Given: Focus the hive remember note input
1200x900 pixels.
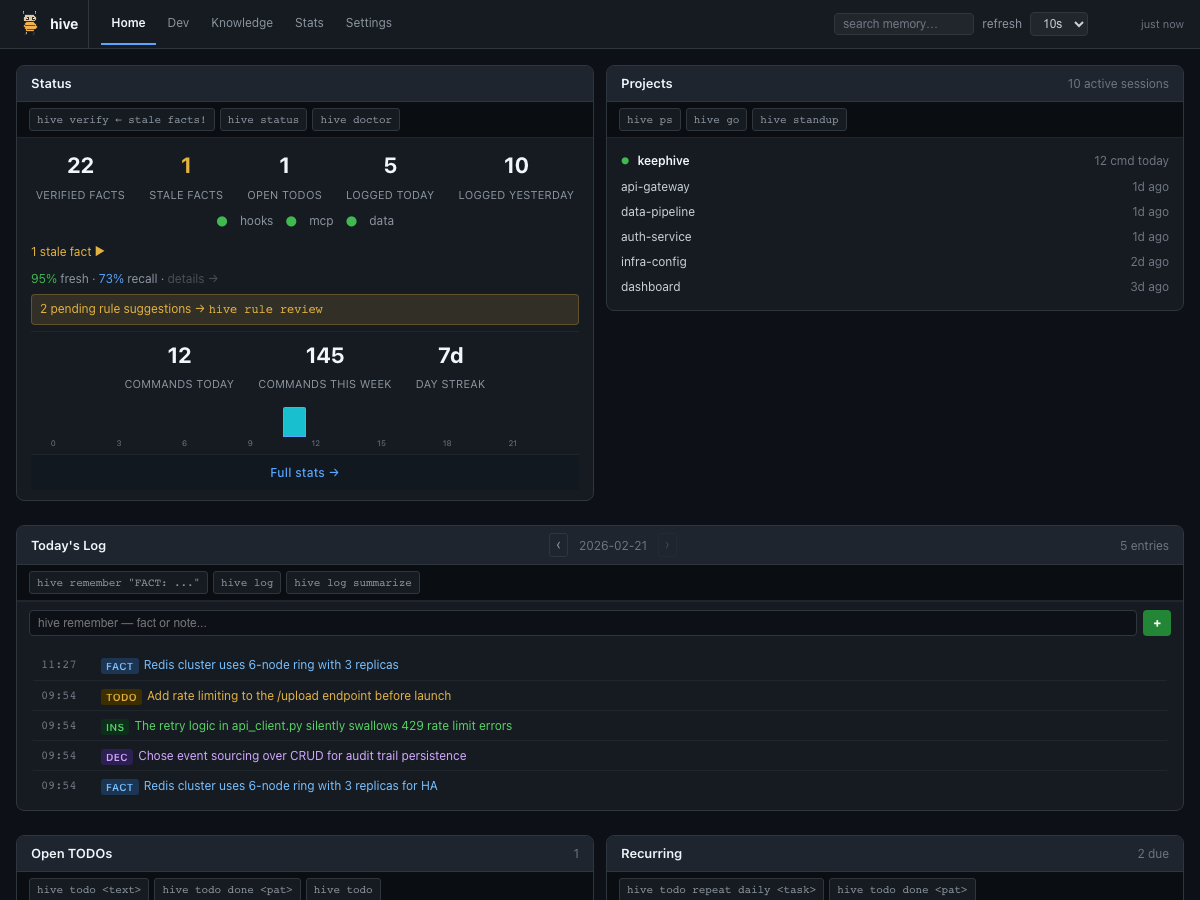Looking at the screenshot, I should click(583, 623).
